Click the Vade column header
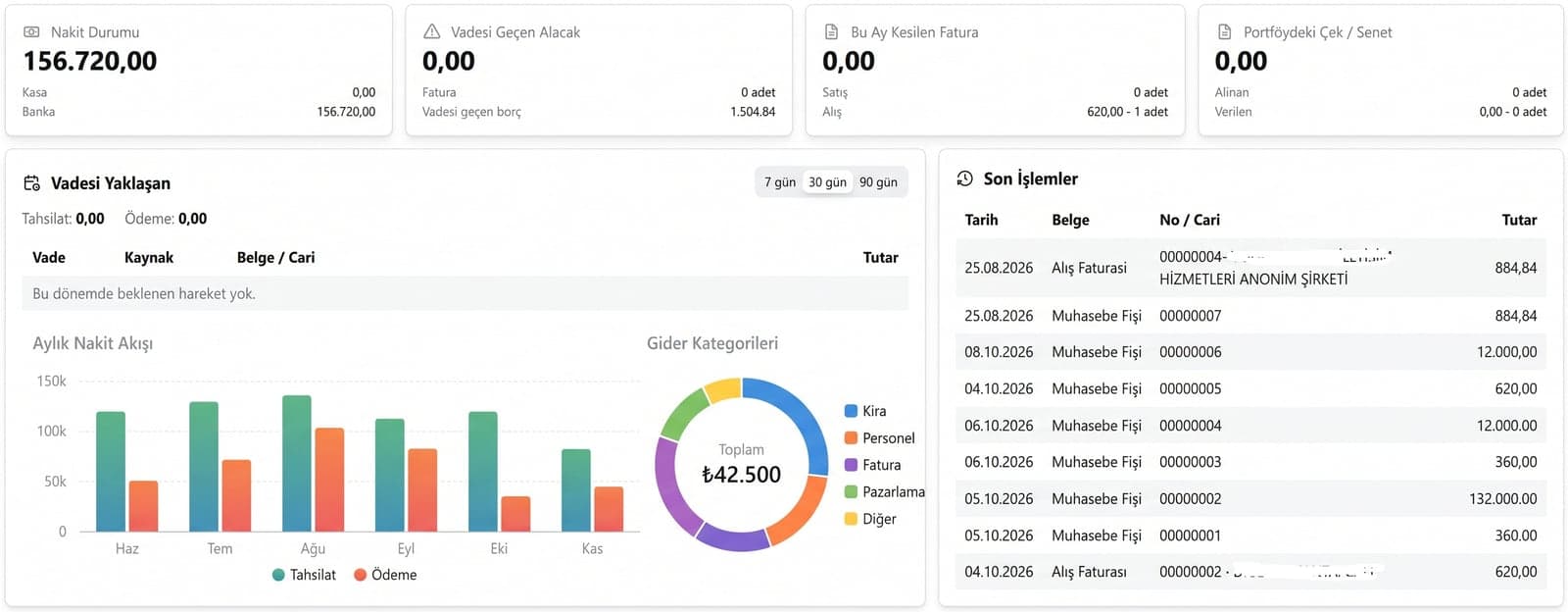 click(49, 258)
